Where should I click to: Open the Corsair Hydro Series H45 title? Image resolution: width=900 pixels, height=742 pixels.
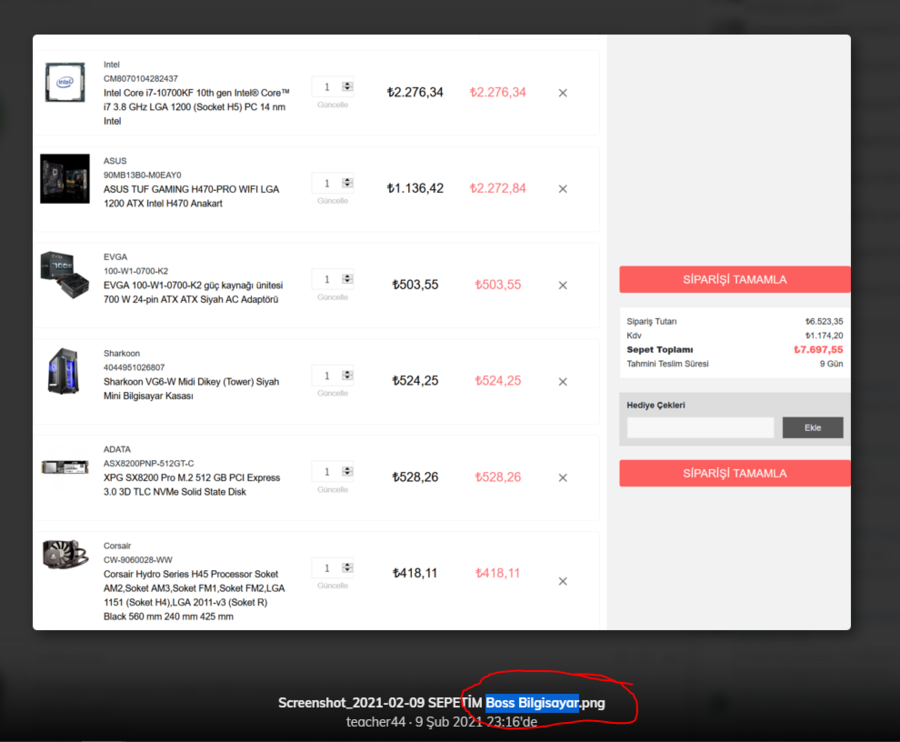click(194, 595)
